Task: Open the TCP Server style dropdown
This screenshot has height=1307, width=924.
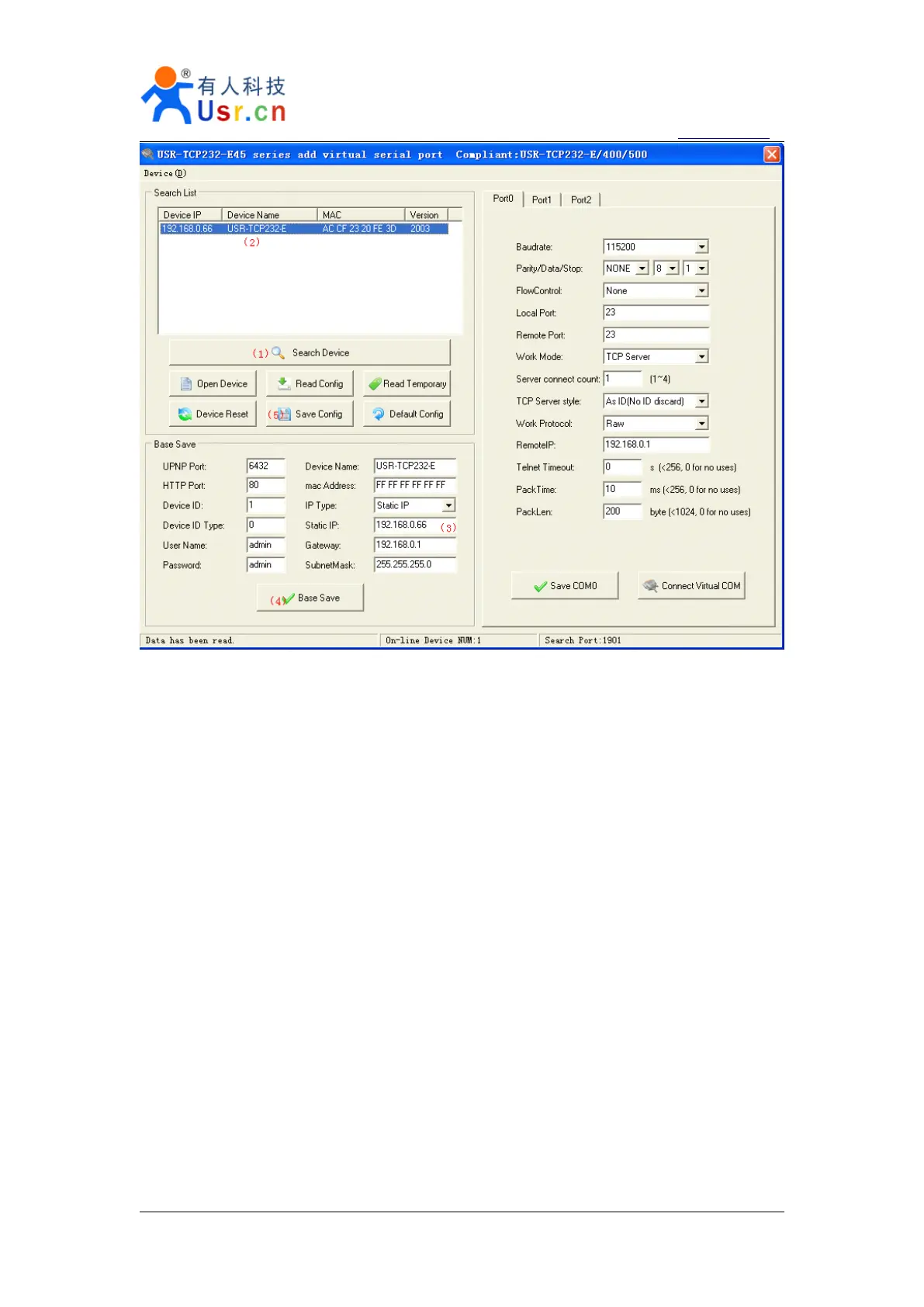Action: tap(702, 401)
